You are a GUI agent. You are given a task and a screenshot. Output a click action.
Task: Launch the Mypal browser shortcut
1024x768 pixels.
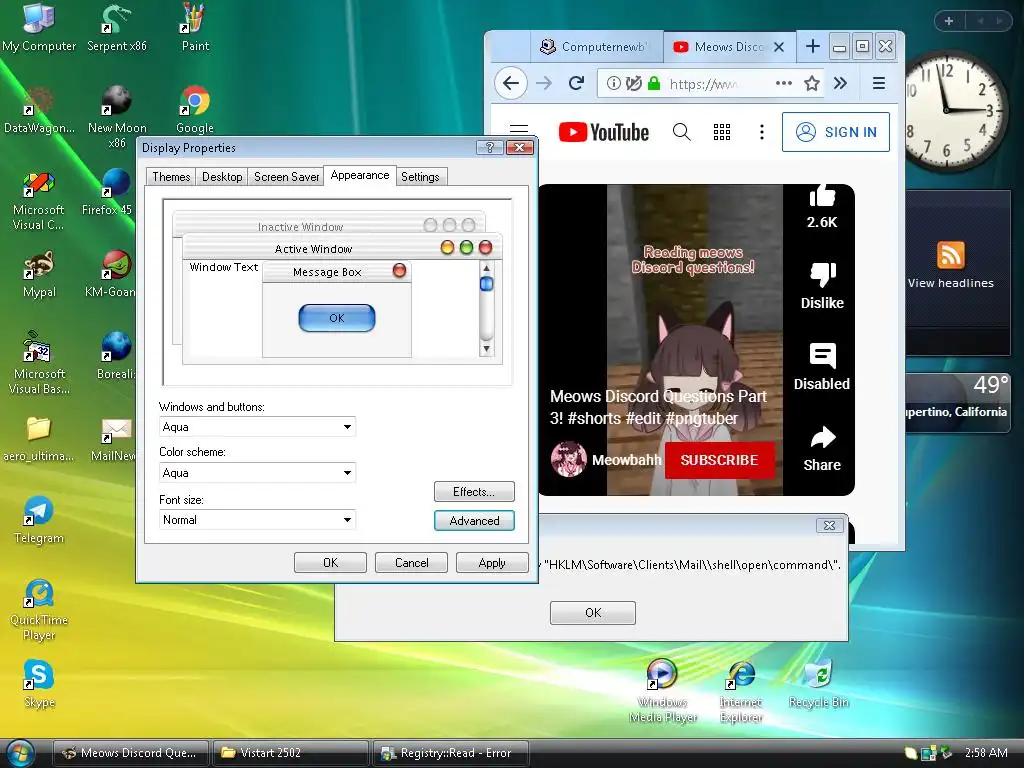(x=39, y=274)
